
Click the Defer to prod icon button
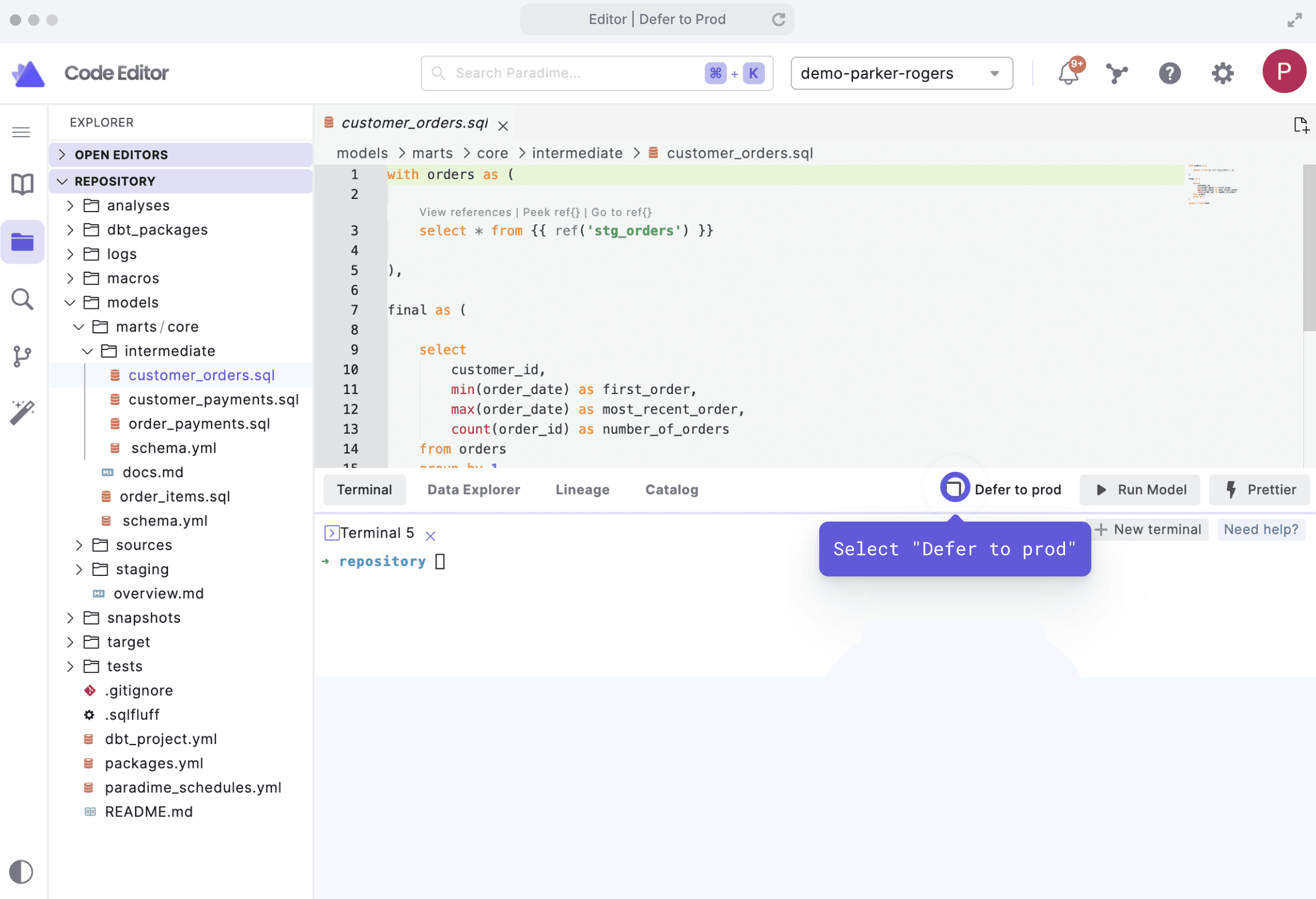click(954, 489)
